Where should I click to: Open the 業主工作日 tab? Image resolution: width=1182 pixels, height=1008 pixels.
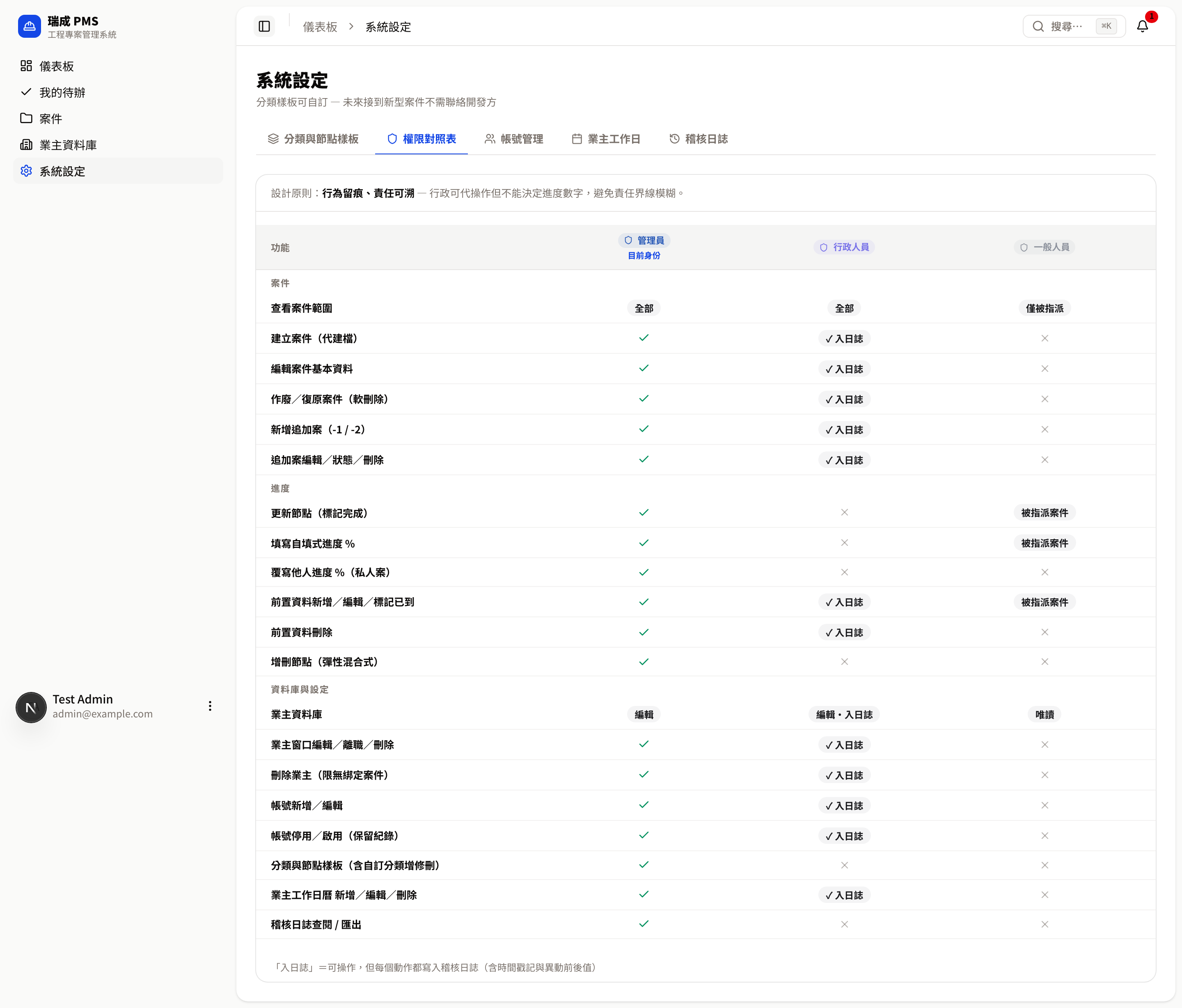point(606,139)
